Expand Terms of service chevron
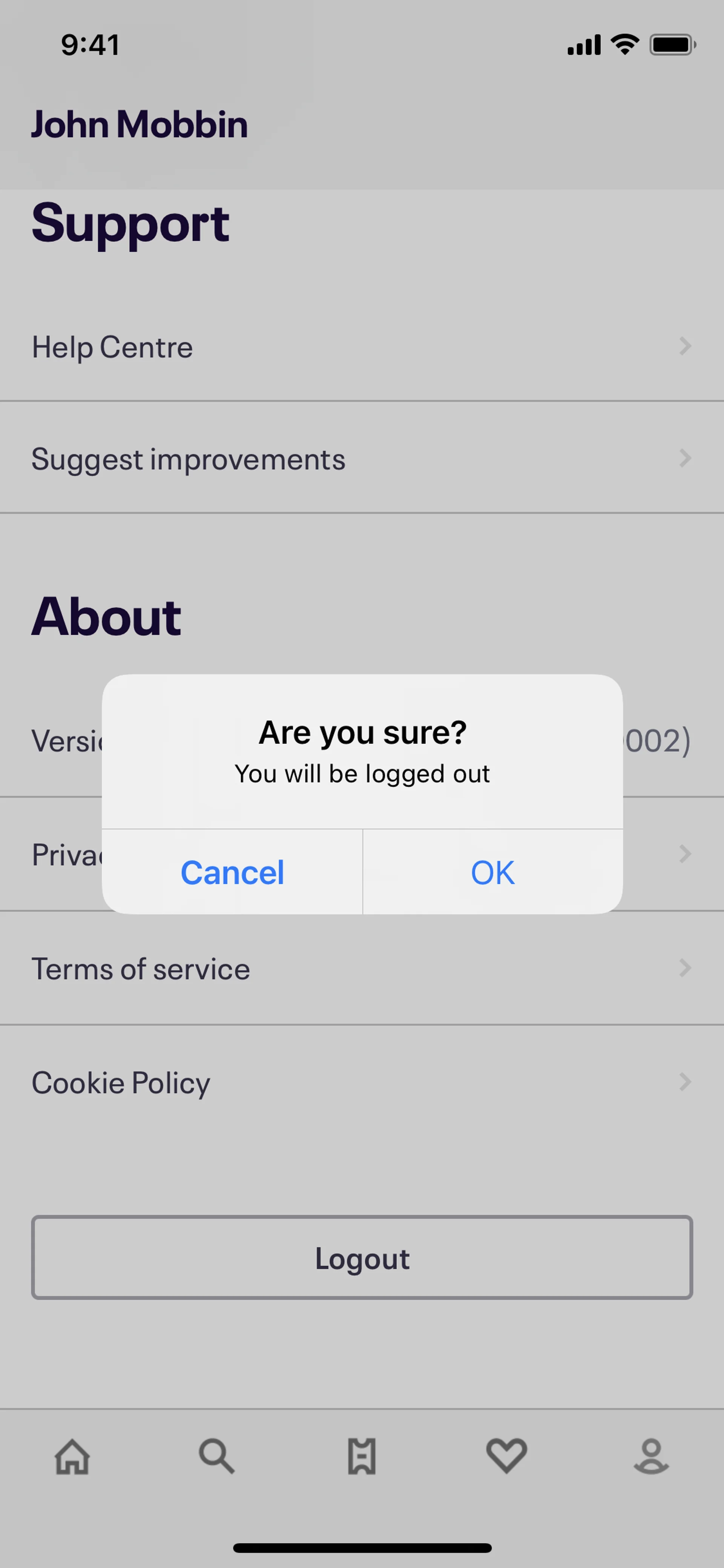Image resolution: width=724 pixels, height=1568 pixels. click(x=685, y=968)
